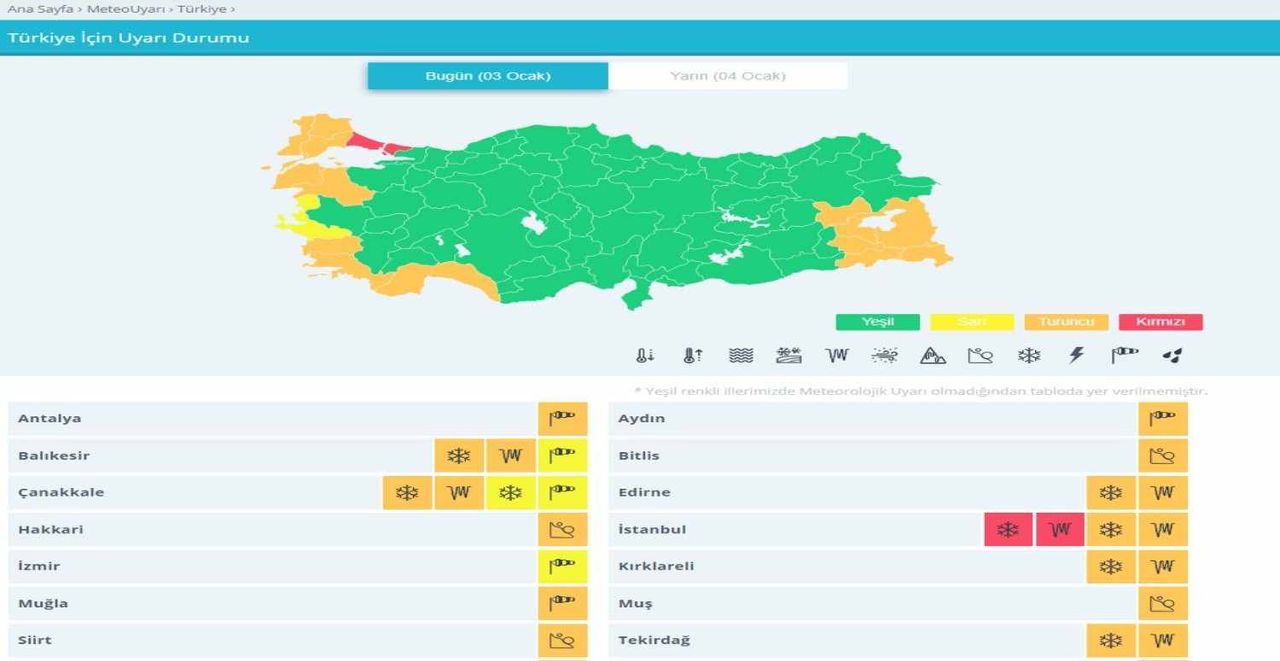Open Tekirdağ snow warning icon
This screenshot has height=661, width=1280.
coord(1111,640)
